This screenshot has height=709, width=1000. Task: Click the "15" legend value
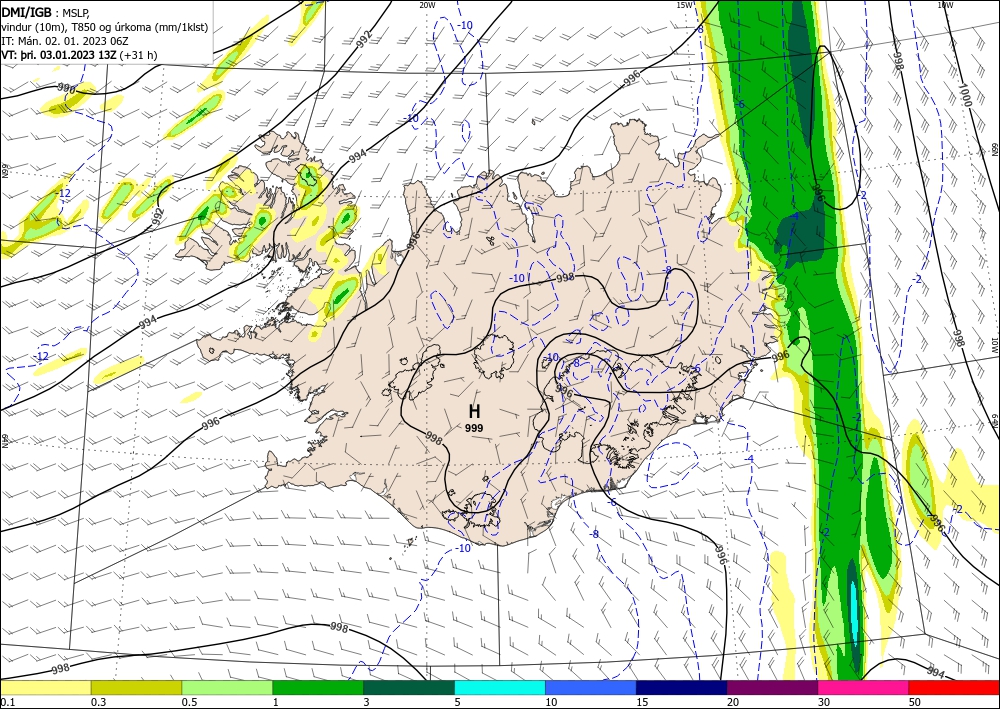642,702
